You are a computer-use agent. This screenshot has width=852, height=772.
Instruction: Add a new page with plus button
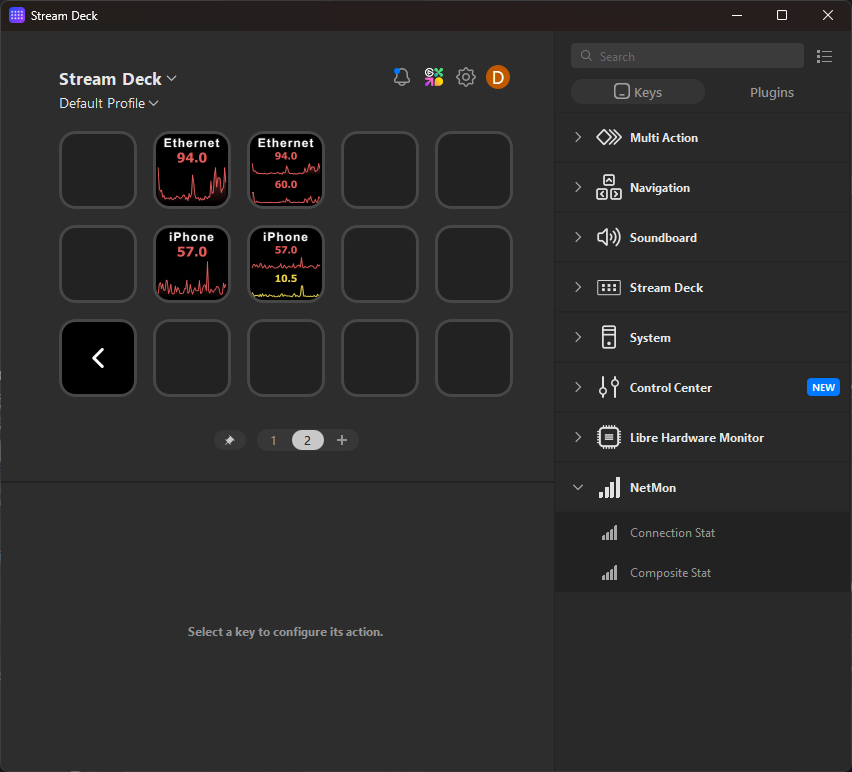tap(342, 440)
